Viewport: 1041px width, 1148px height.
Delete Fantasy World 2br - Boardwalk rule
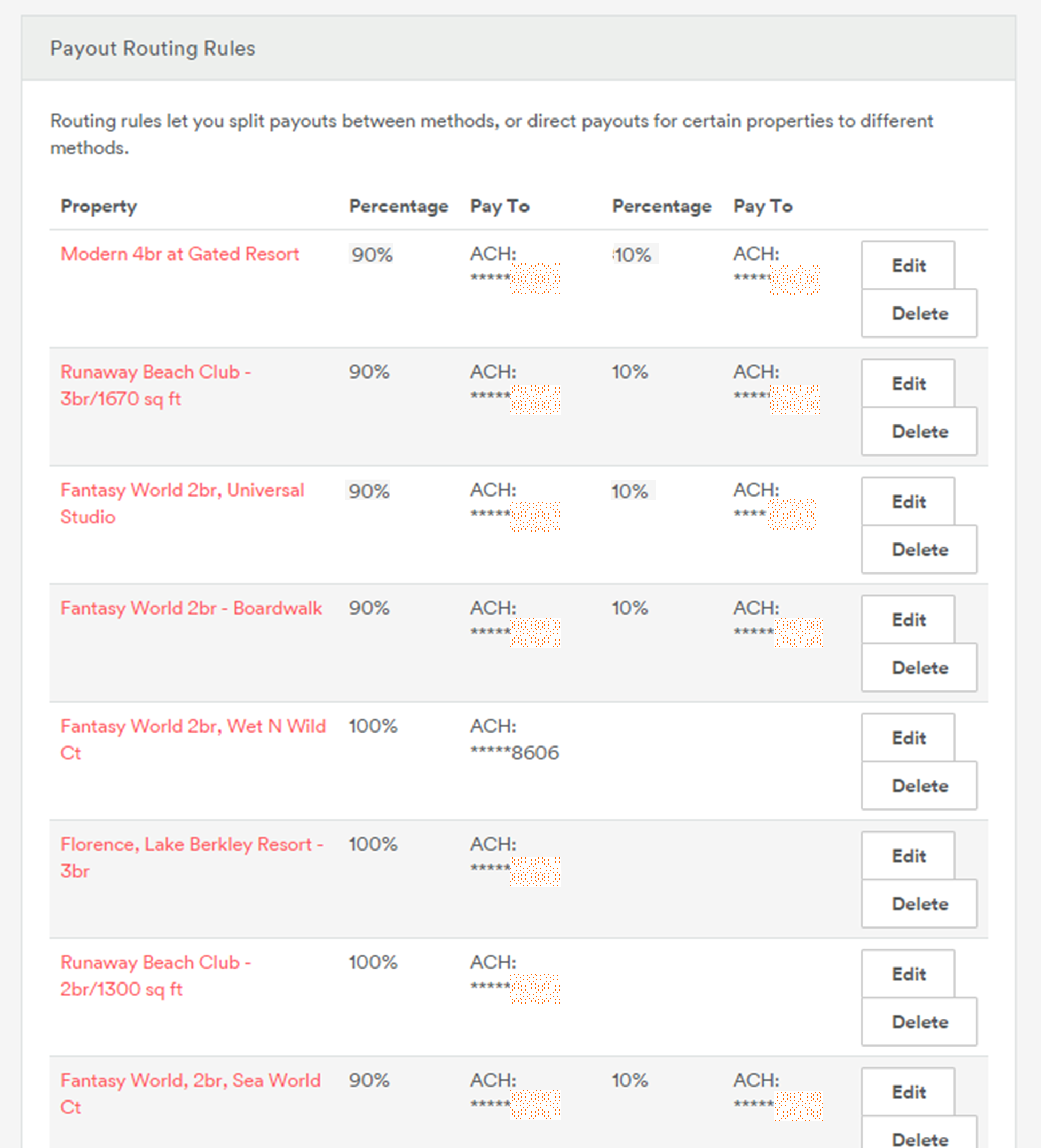919,667
